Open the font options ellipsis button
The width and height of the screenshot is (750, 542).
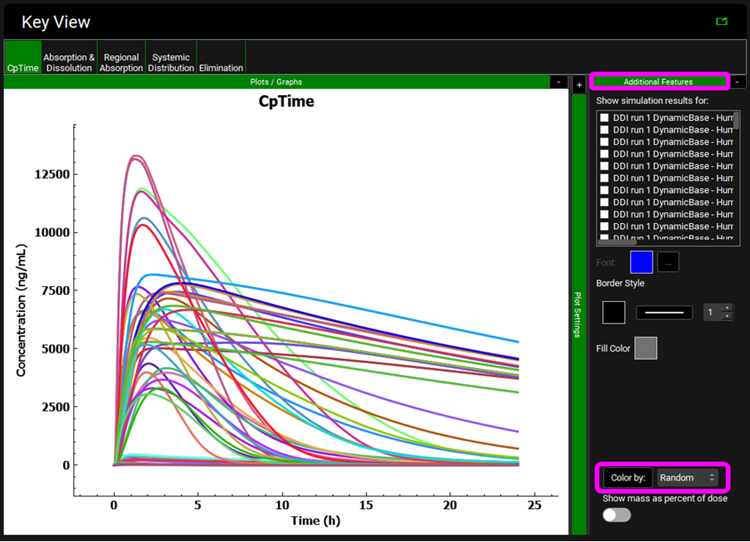pyautogui.click(x=669, y=262)
